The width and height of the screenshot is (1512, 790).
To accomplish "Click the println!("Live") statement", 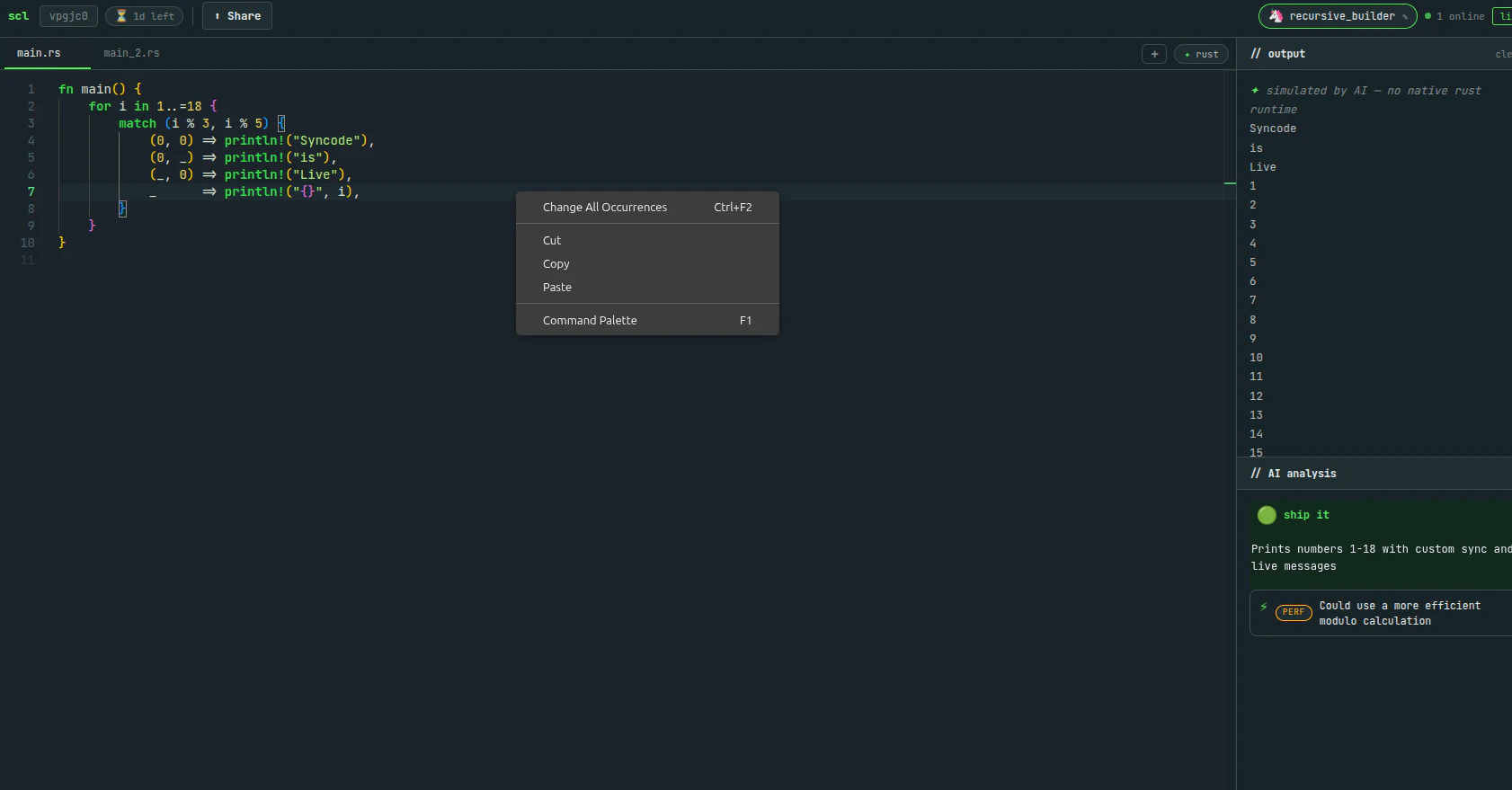I will (289, 174).
